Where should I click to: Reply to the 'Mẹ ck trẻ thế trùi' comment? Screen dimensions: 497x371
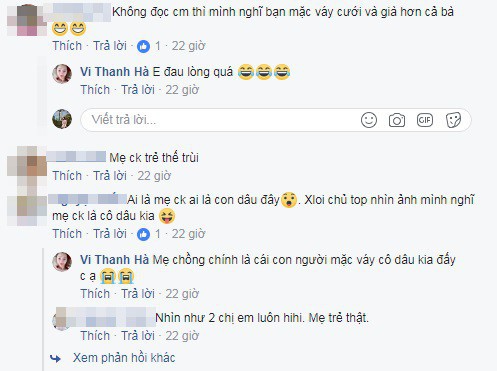(x=110, y=176)
